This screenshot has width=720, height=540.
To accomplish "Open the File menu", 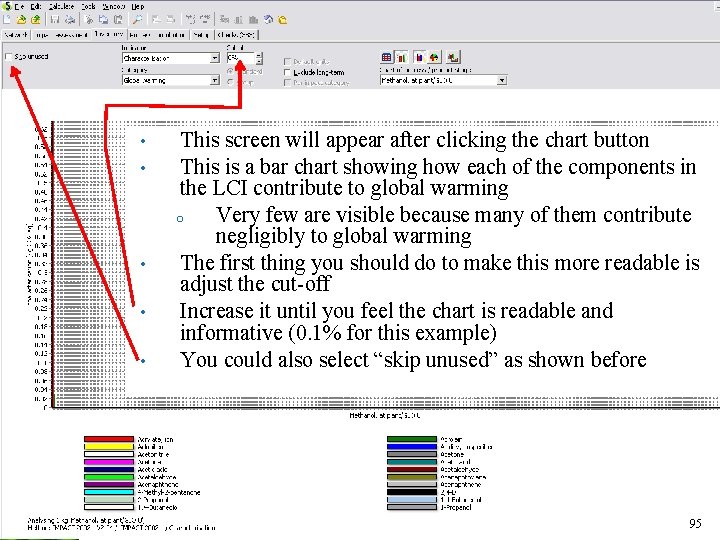I will (19, 6).
